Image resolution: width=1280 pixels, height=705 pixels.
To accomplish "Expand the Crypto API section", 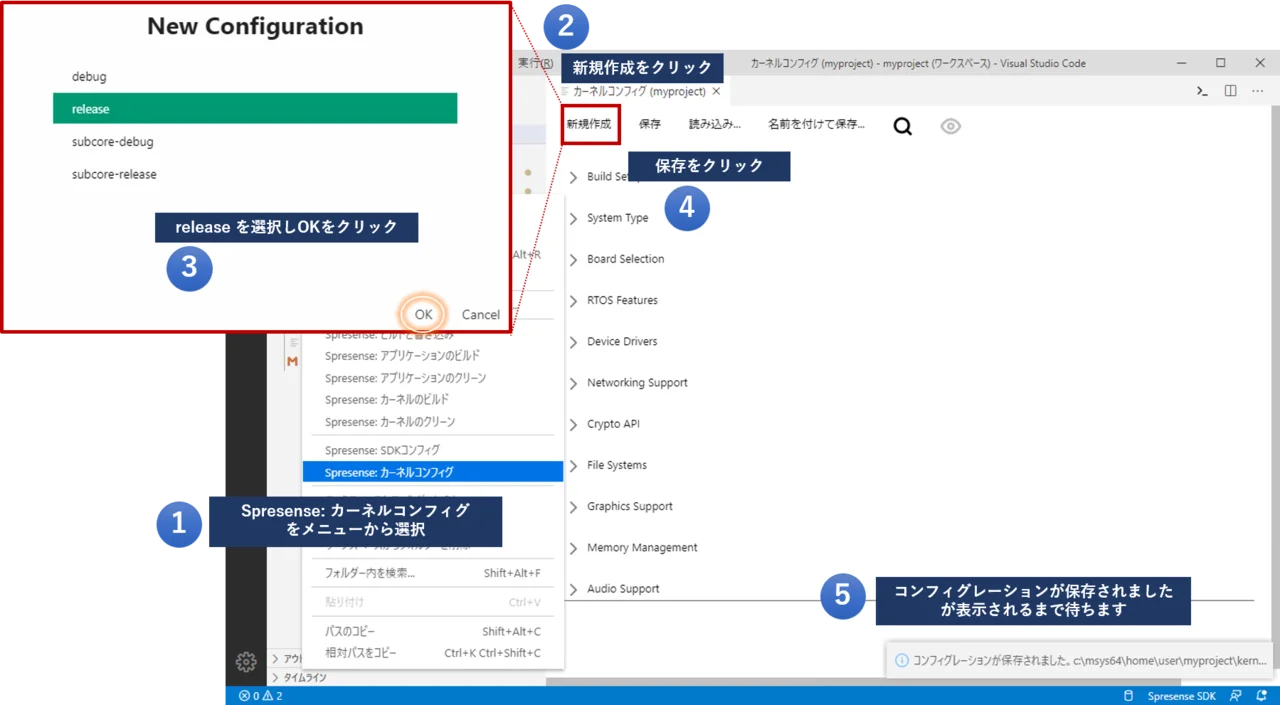I will click(605, 424).
